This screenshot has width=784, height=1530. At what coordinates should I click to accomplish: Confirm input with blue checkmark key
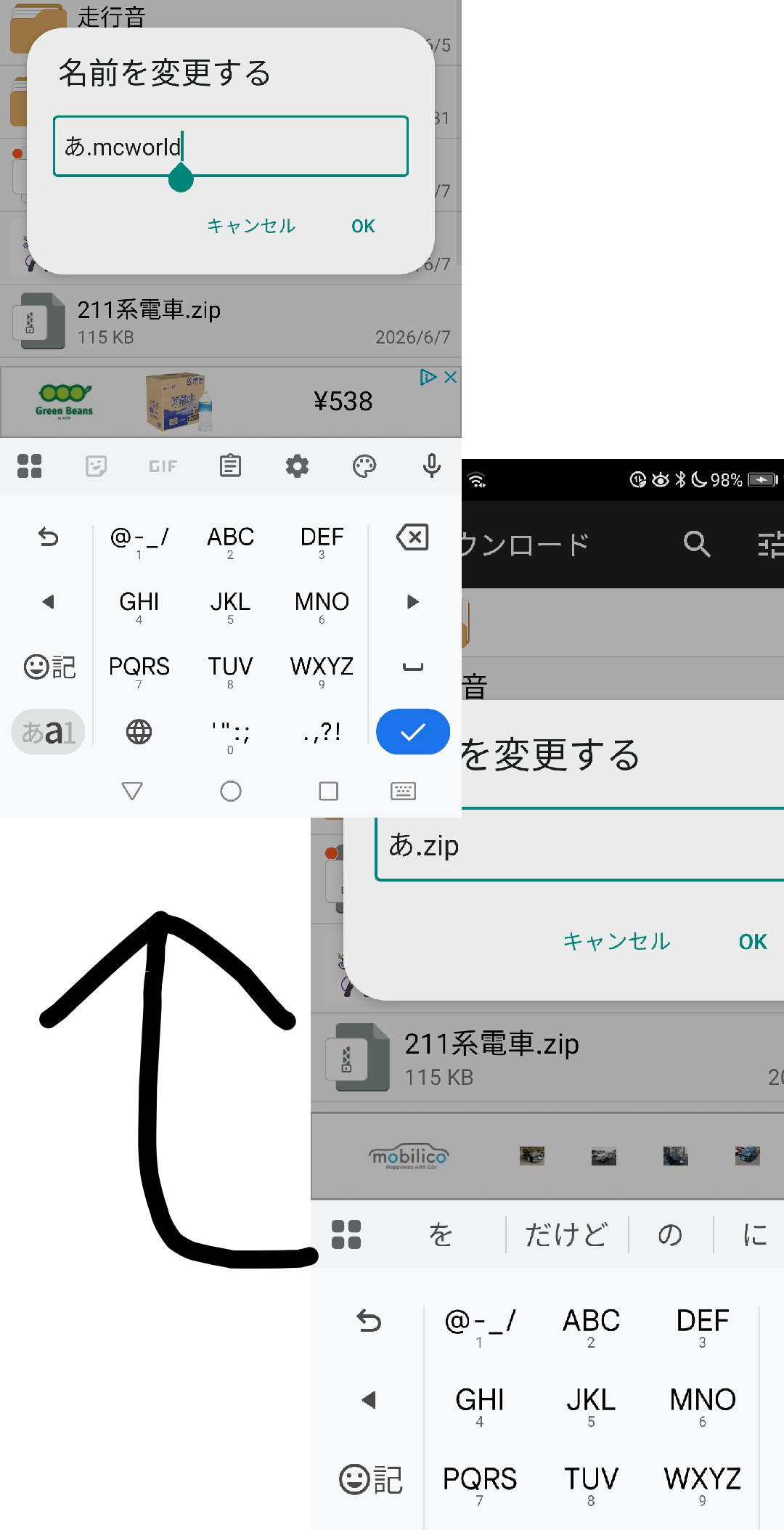[412, 732]
